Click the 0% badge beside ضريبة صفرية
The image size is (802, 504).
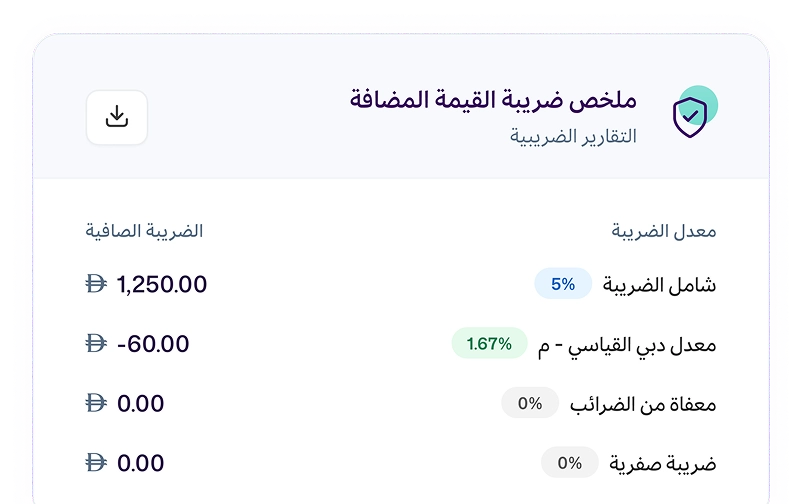569,463
